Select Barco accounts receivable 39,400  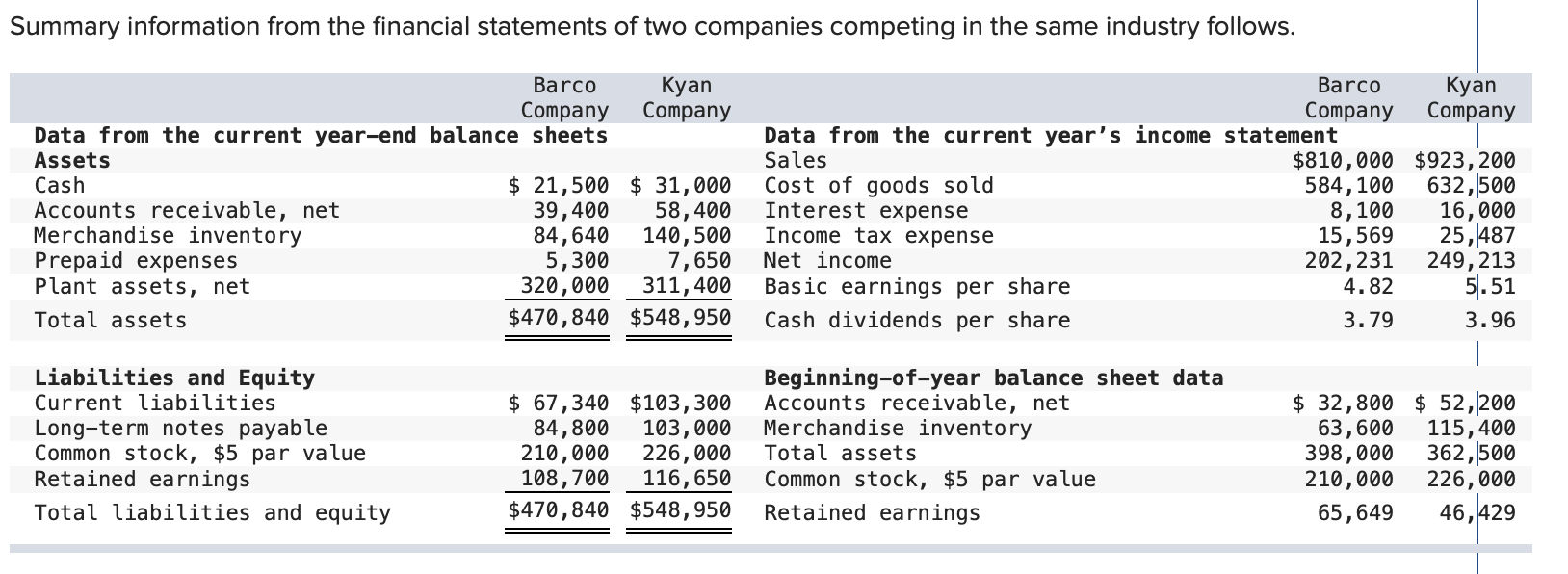click(x=571, y=210)
